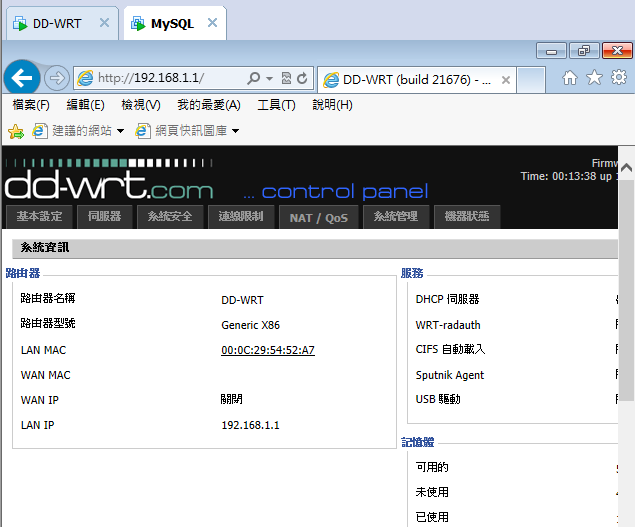The image size is (635, 527).
Task: Click the search magnifier in address bar
Action: pyautogui.click(x=254, y=78)
